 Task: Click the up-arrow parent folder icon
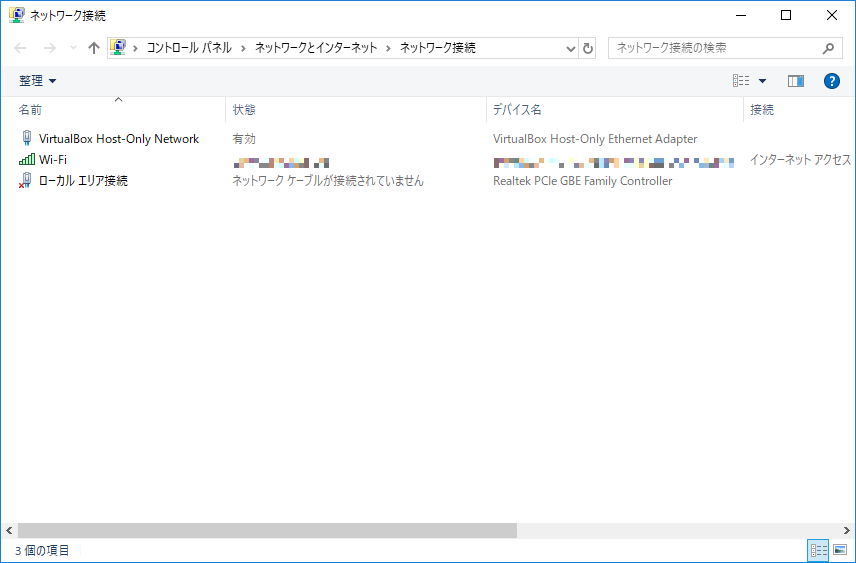[x=94, y=48]
